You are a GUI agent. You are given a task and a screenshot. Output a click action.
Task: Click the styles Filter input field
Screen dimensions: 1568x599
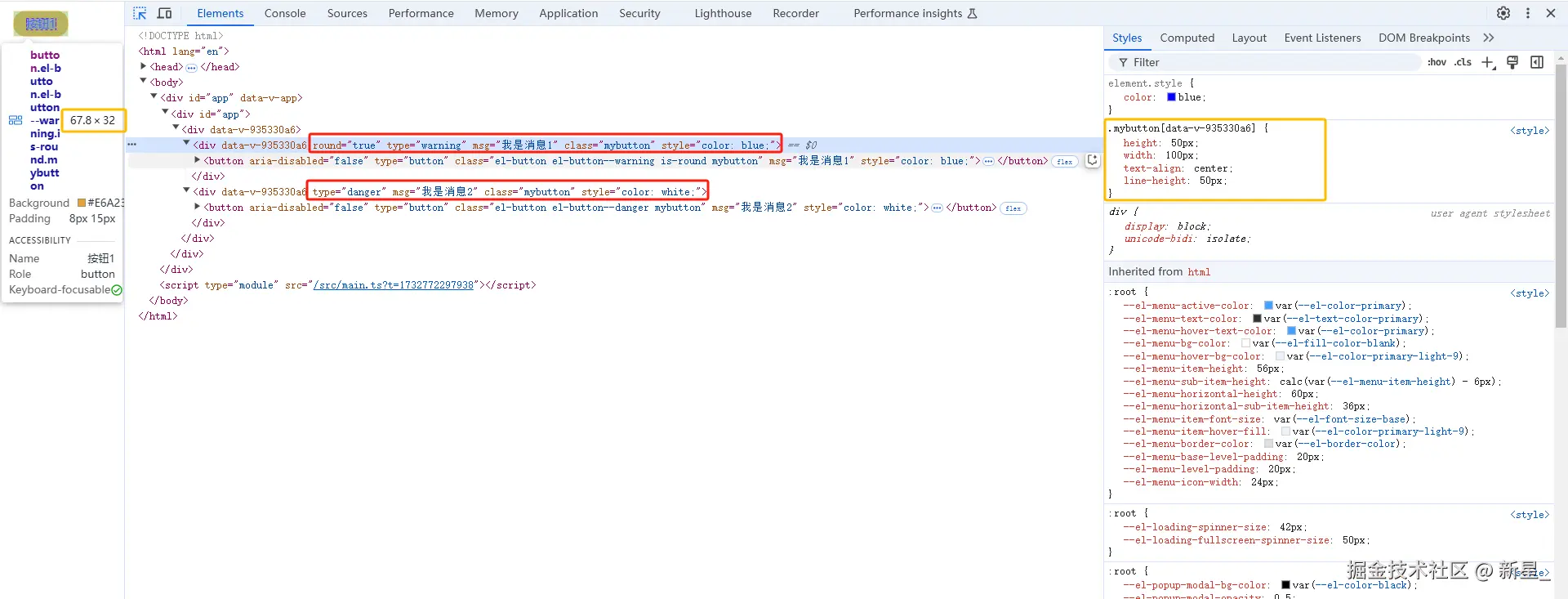pyautogui.click(x=1264, y=62)
